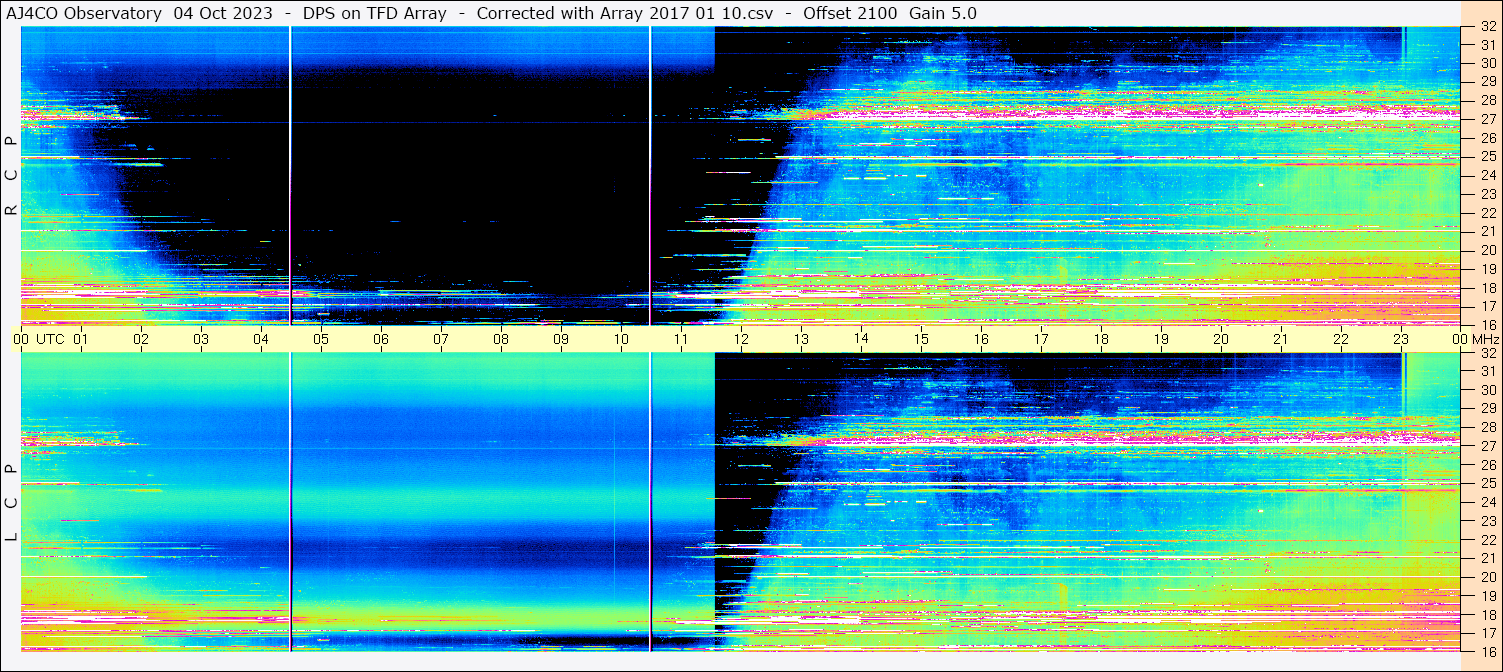Pick the 23 hour mark on the time axis
This screenshot has width=1503, height=672.
coord(1401,339)
